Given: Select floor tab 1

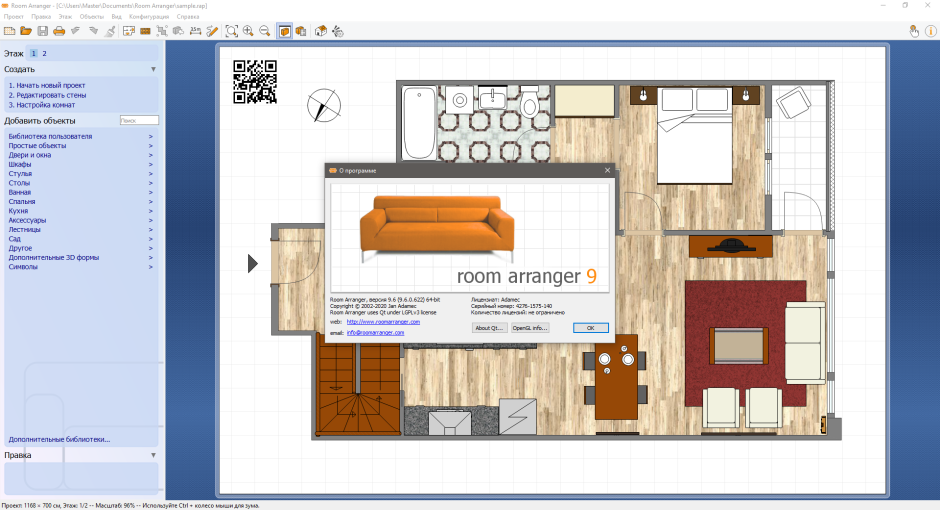Looking at the screenshot, I should [x=34, y=53].
